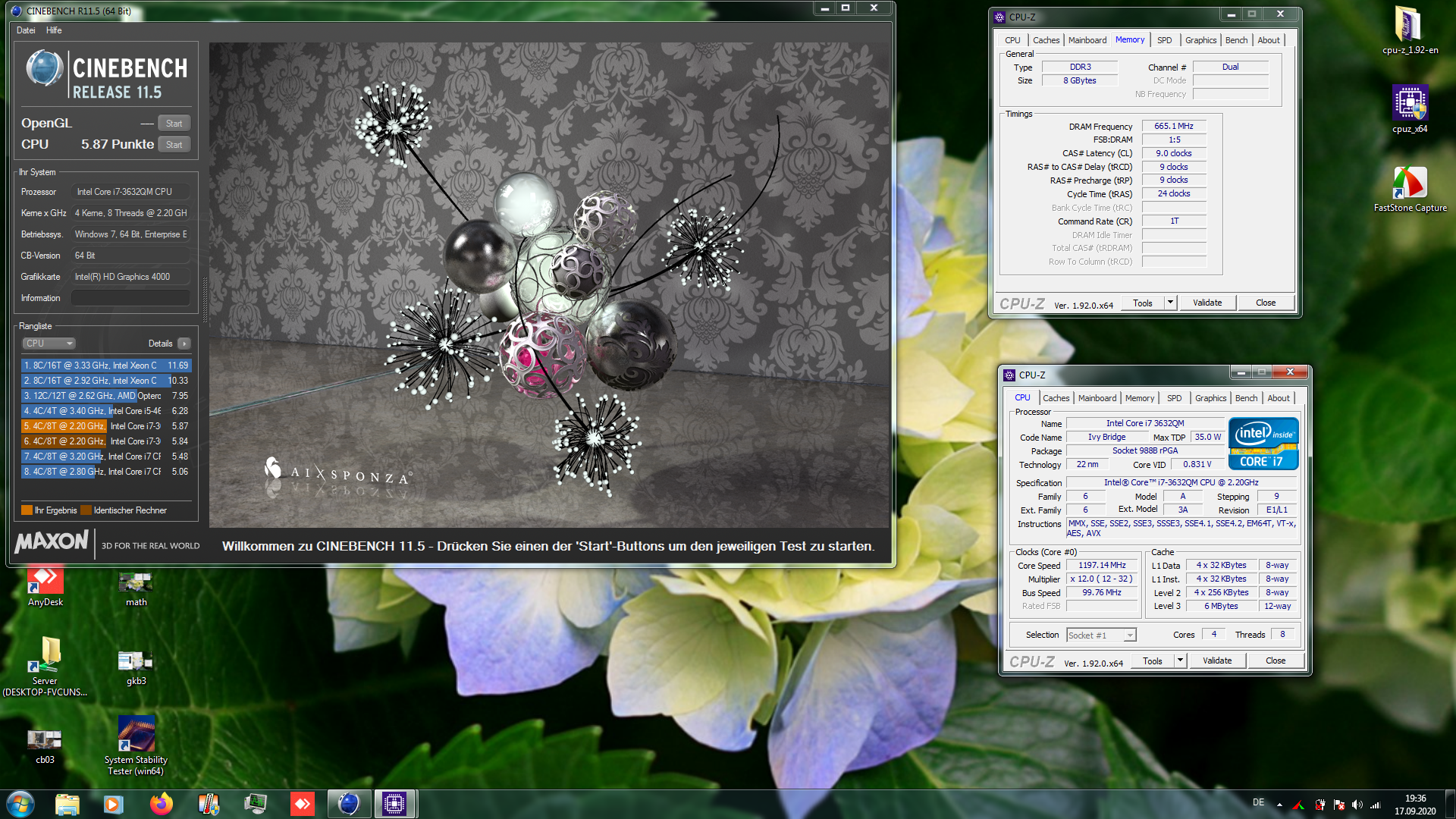Click the Cinebench globe logo
Viewport: 1456px width, 819px height.
[44, 68]
